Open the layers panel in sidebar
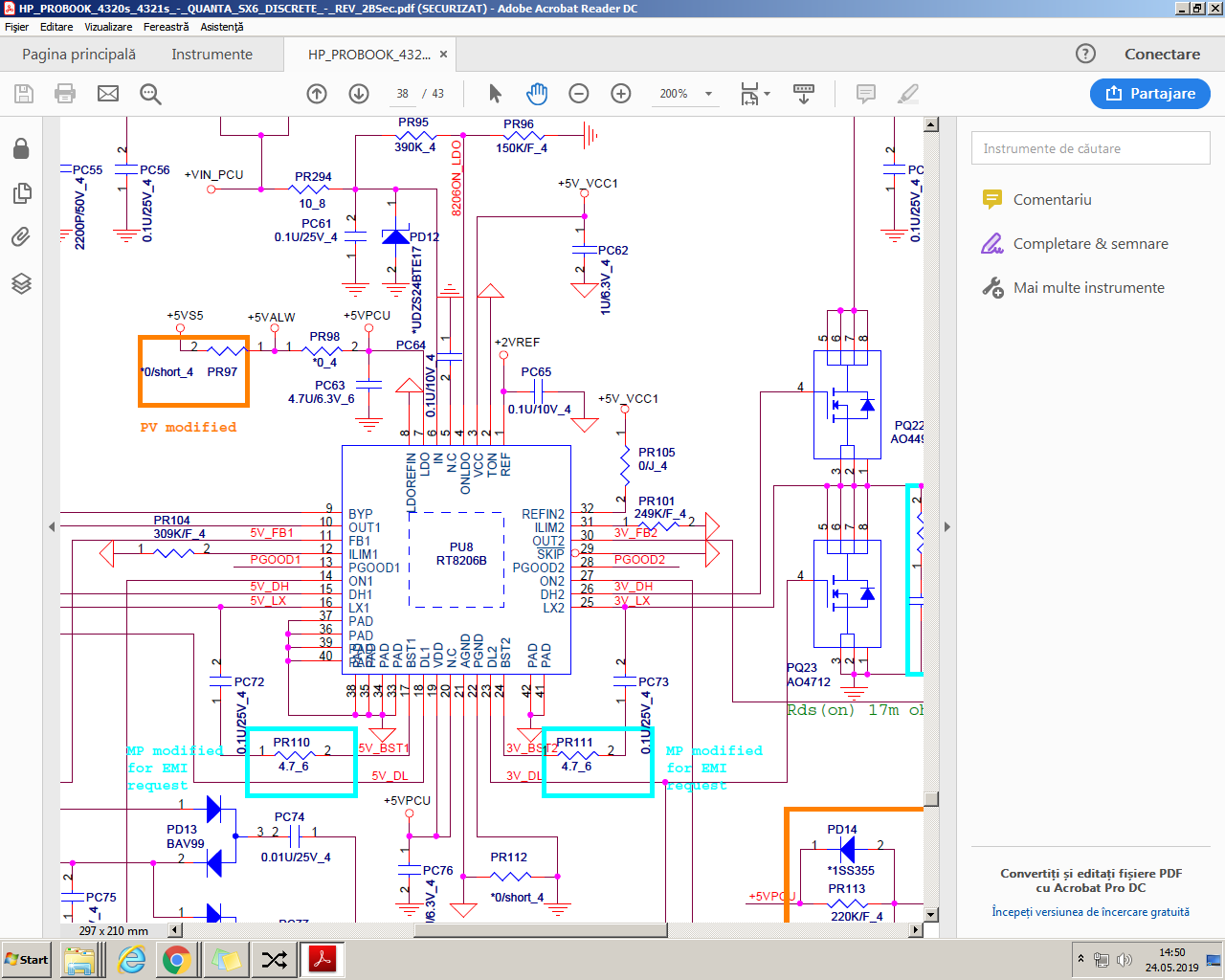 [x=21, y=283]
